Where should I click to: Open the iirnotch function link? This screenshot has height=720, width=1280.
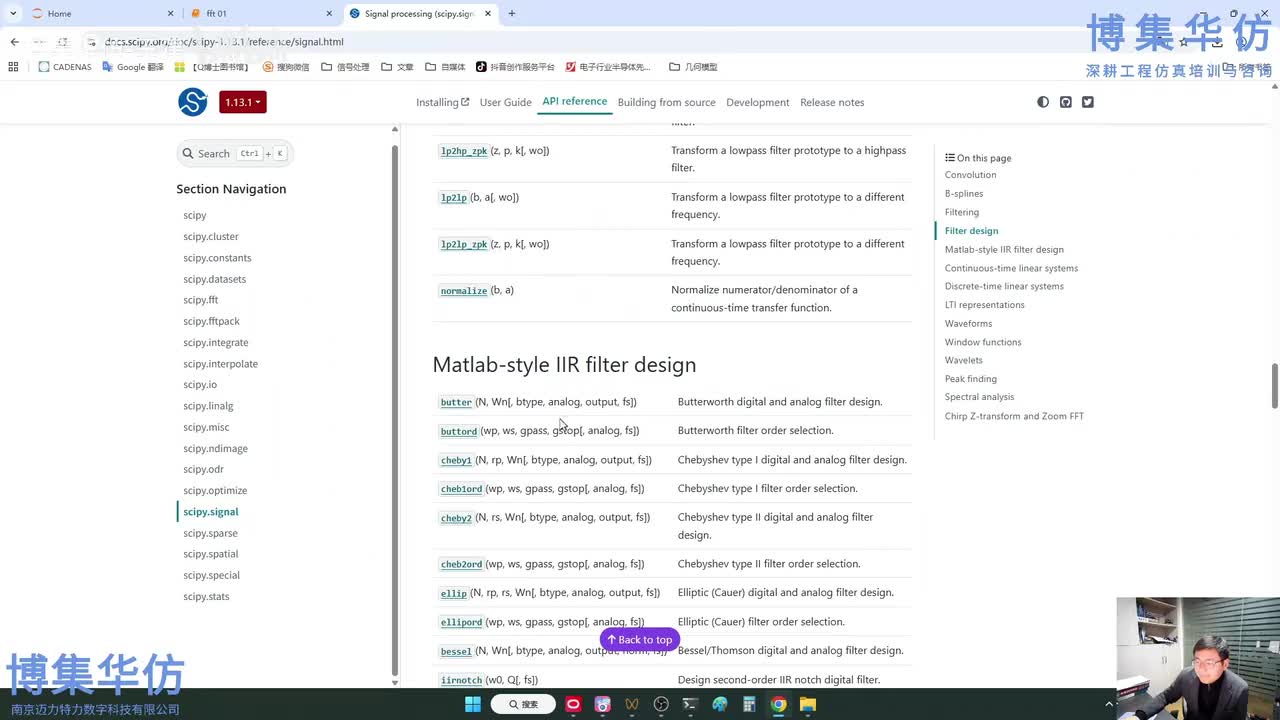point(461,680)
